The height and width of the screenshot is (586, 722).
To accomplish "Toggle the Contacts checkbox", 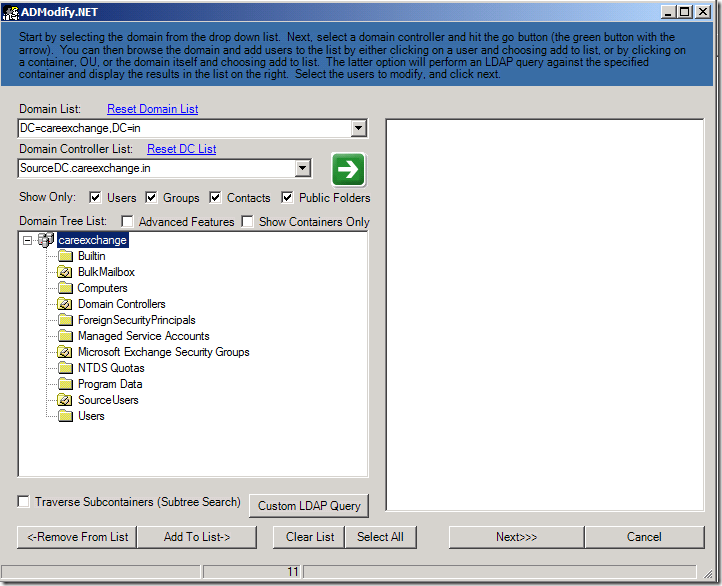I will coord(215,197).
